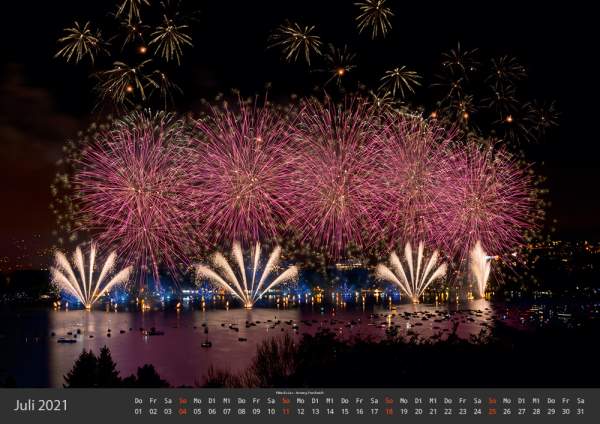Select date 20 in the calendar strip
The height and width of the screenshot is (424, 600).
(419, 412)
